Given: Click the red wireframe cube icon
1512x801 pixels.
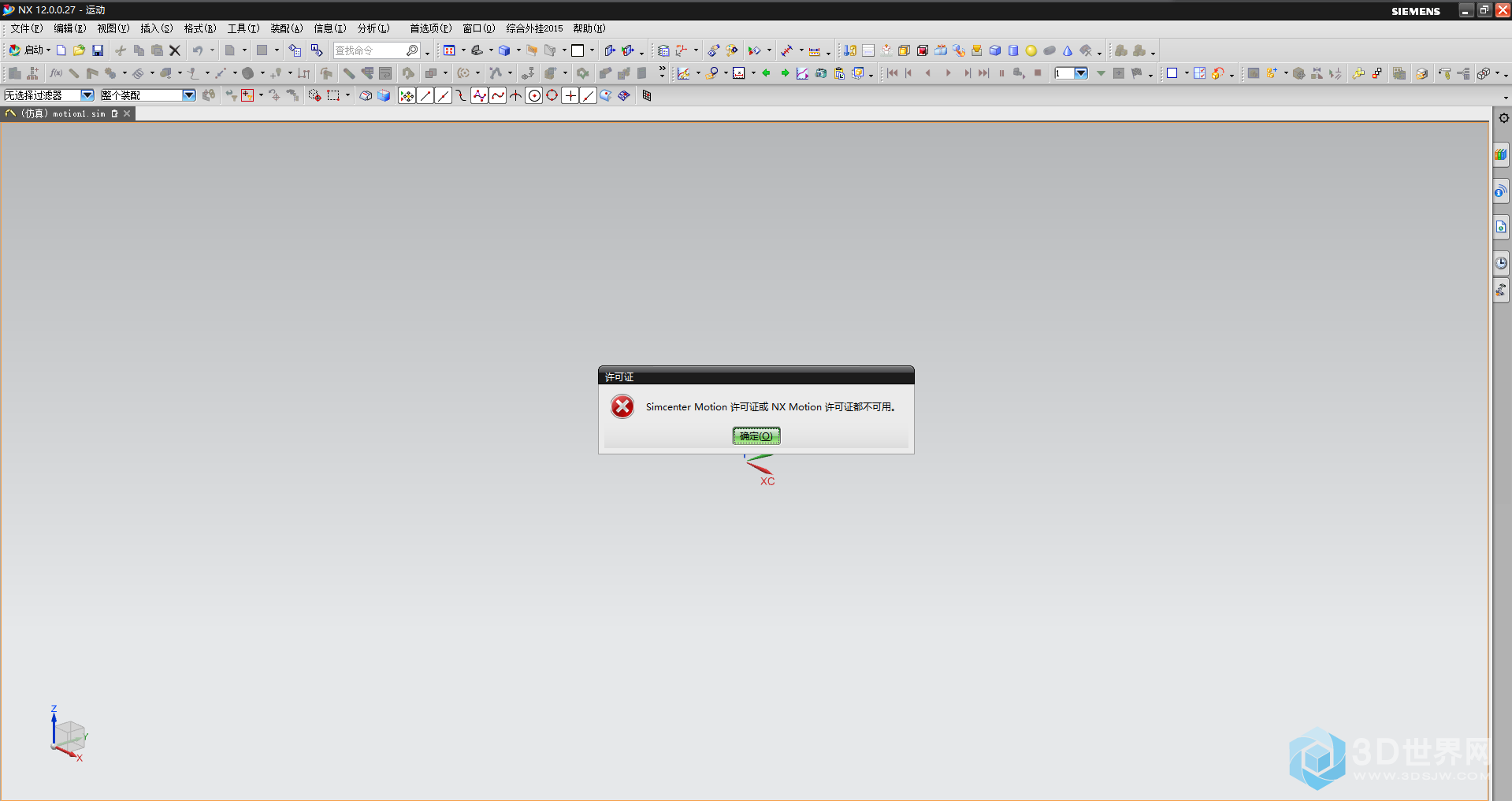Looking at the screenshot, I should pyautogui.click(x=923, y=50).
